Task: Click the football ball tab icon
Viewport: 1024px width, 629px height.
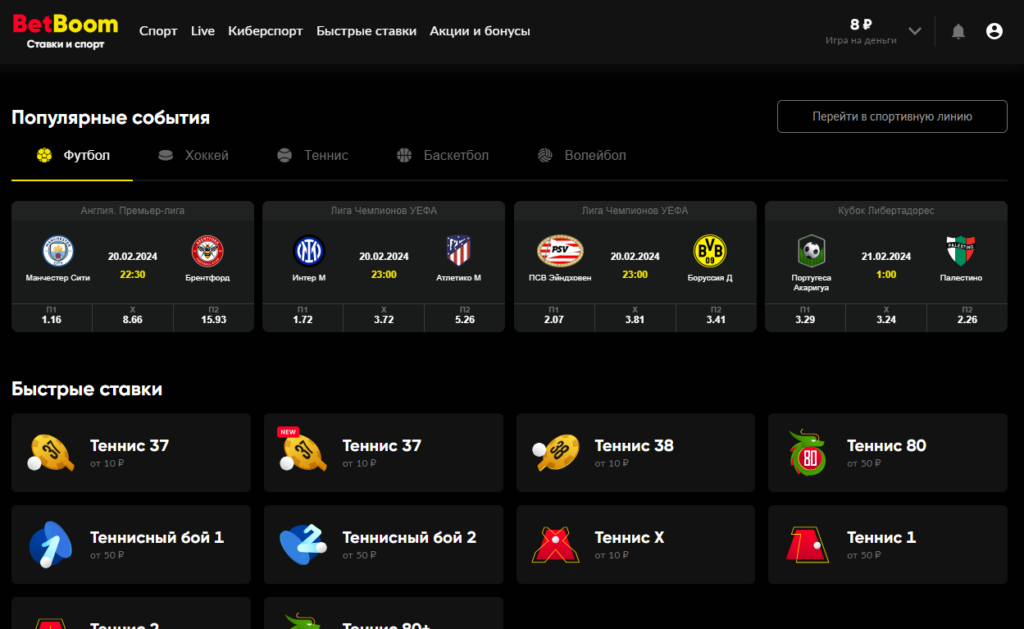Action: click(44, 155)
